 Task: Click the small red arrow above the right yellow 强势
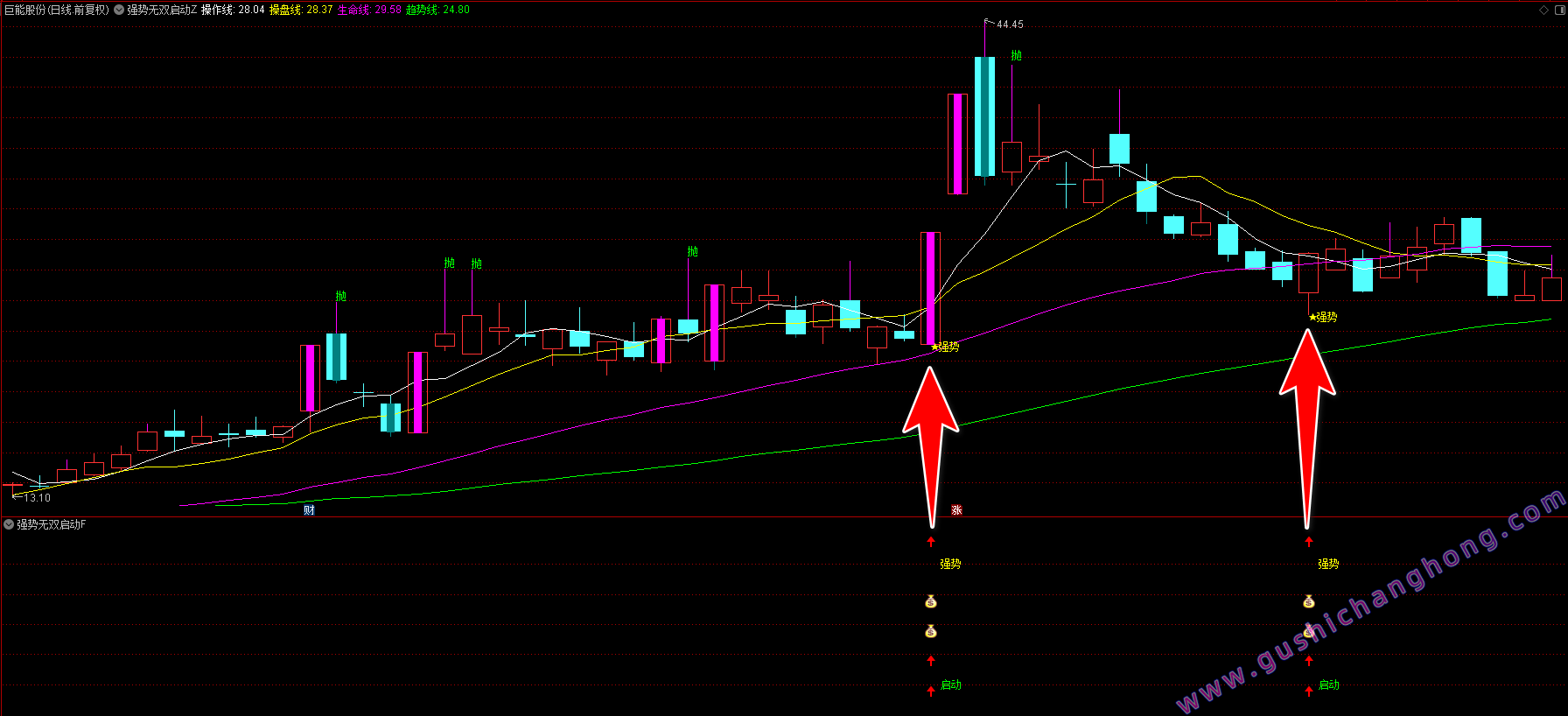pyautogui.click(x=1309, y=542)
